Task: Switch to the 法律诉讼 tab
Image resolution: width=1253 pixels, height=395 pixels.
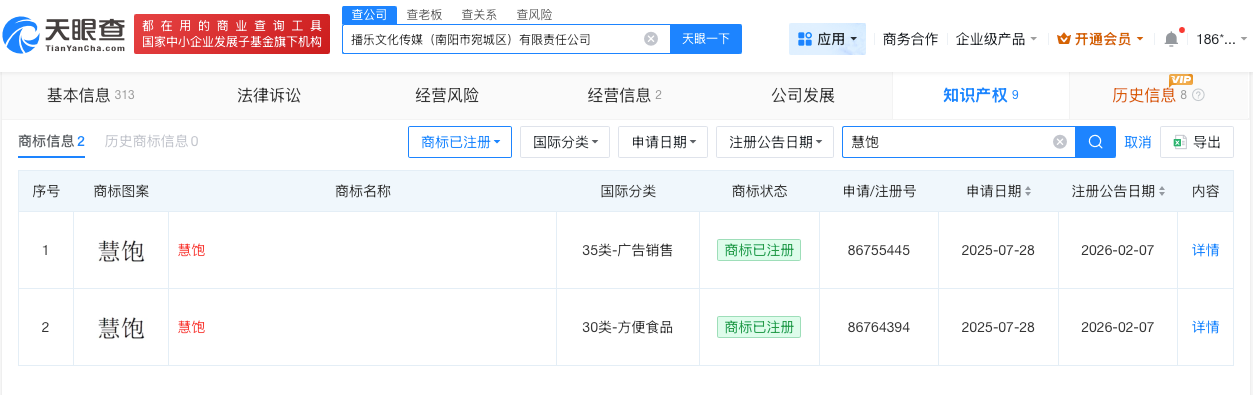Action: (x=269, y=95)
